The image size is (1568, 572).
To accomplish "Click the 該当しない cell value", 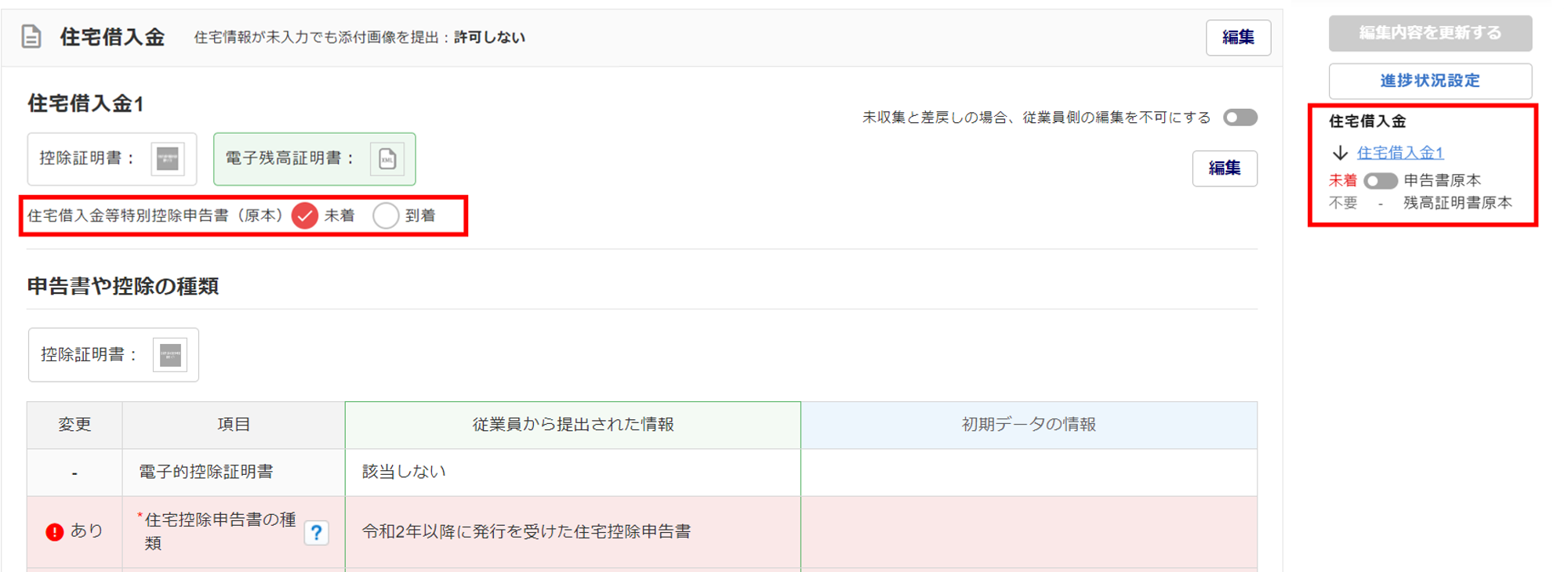I will [404, 472].
